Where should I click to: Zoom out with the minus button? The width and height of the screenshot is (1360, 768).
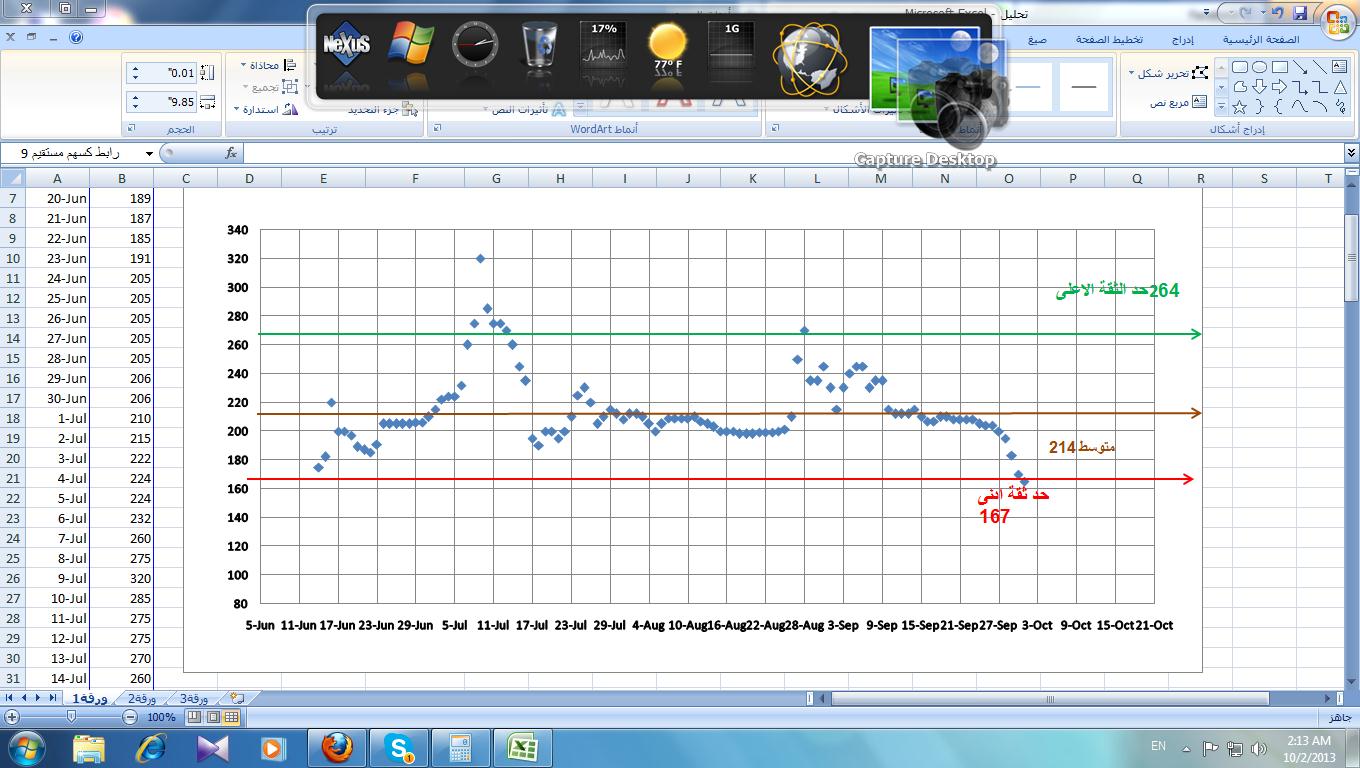pos(130,717)
